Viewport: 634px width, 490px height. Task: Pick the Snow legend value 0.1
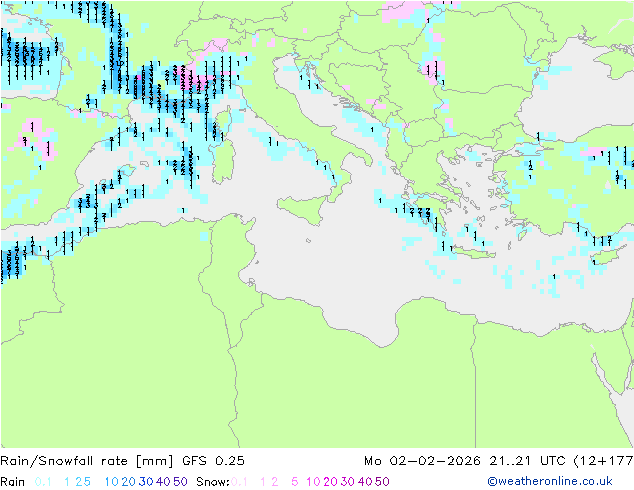pos(239,482)
